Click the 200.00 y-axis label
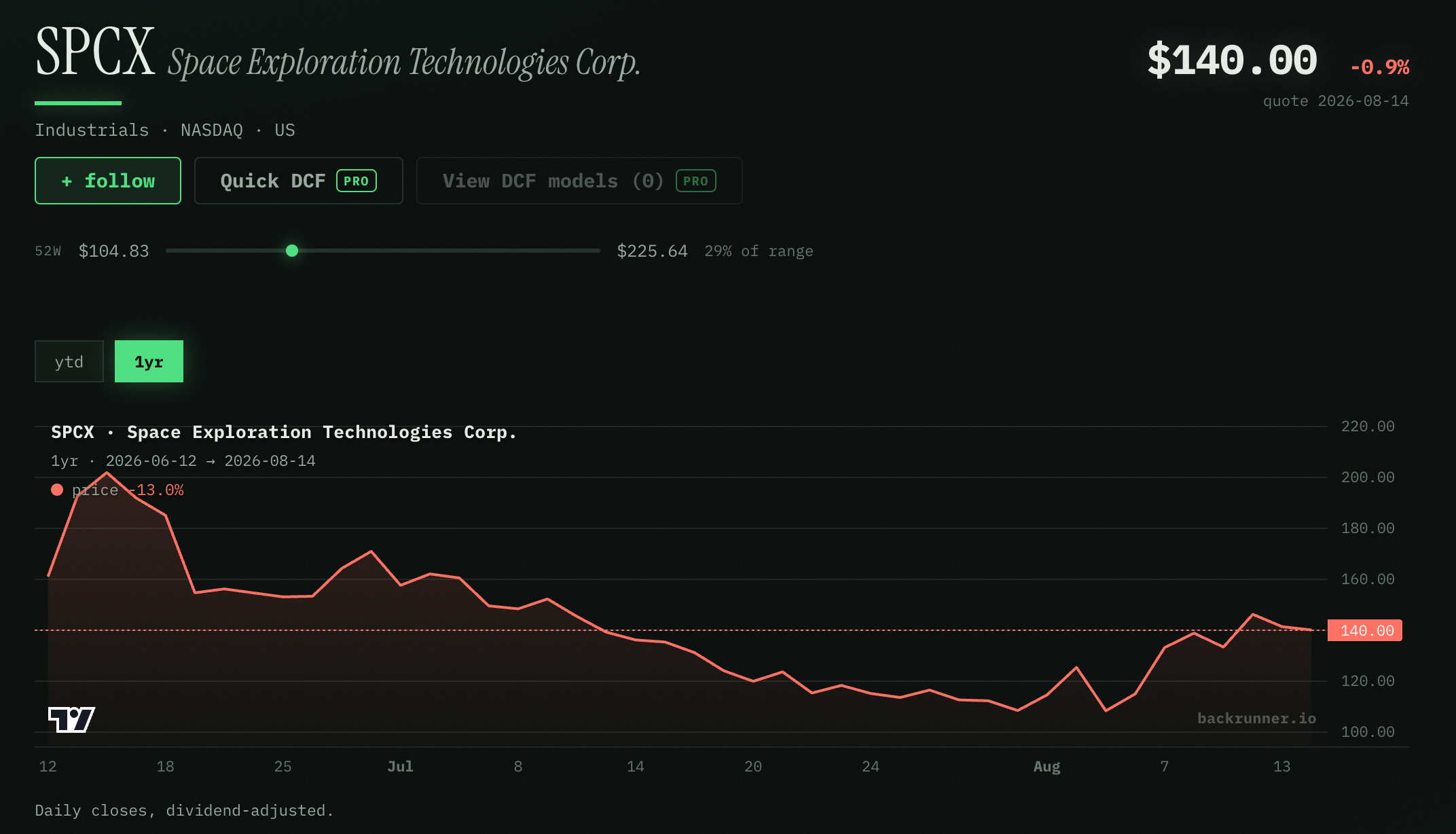 [x=1368, y=477]
